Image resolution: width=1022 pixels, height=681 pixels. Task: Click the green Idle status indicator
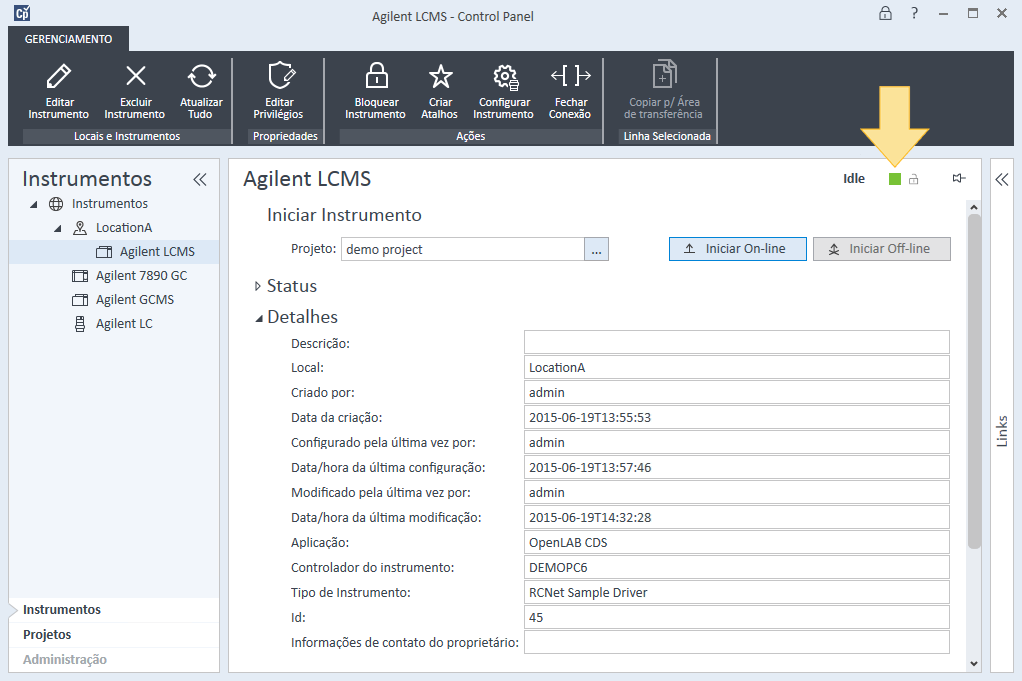click(x=895, y=179)
